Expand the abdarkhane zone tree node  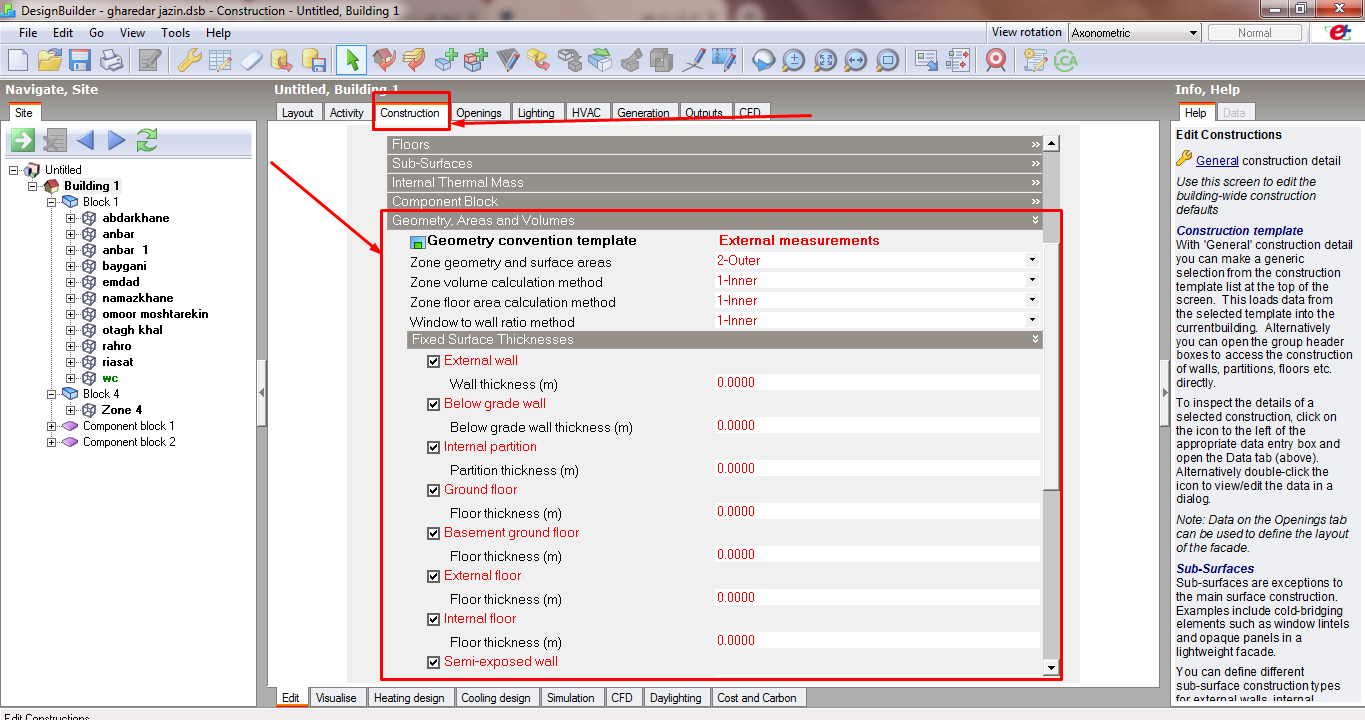tap(71, 218)
